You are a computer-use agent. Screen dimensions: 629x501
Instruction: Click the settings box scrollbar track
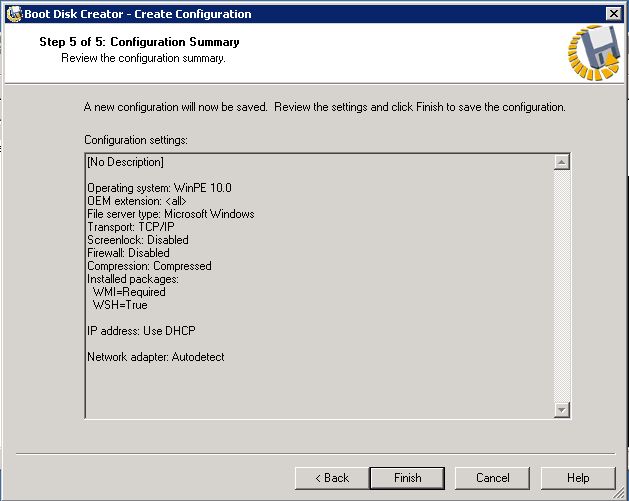(x=562, y=286)
